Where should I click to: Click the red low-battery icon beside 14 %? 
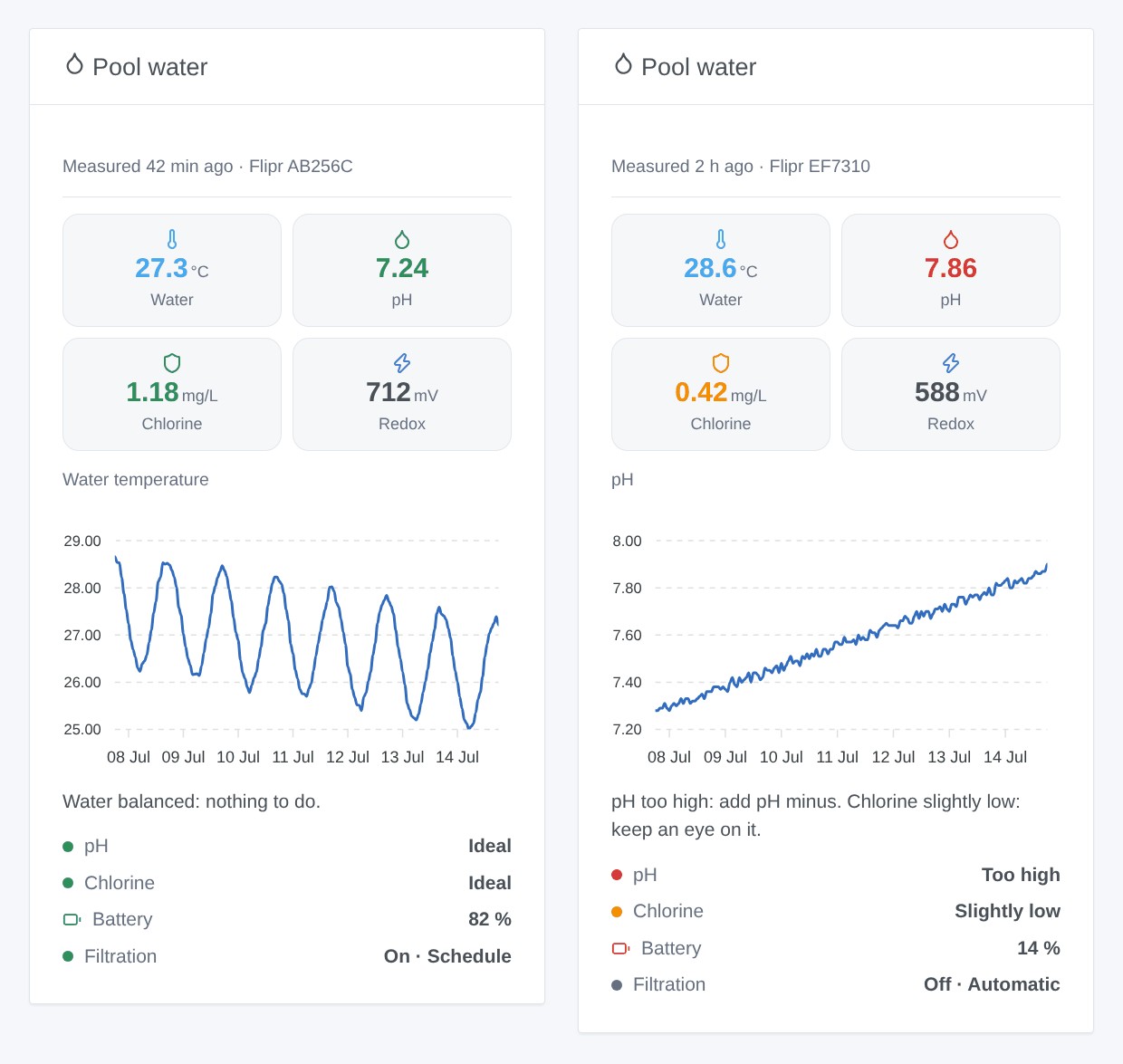(x=621, y=948)
